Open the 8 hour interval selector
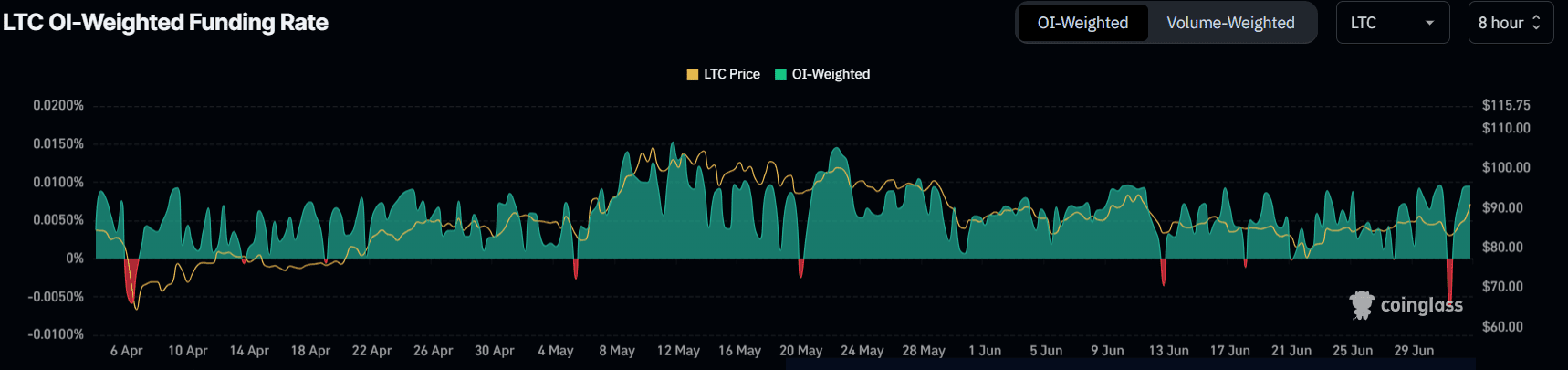This screenshot has height=370, width=1568. (x=1511, y=23)
